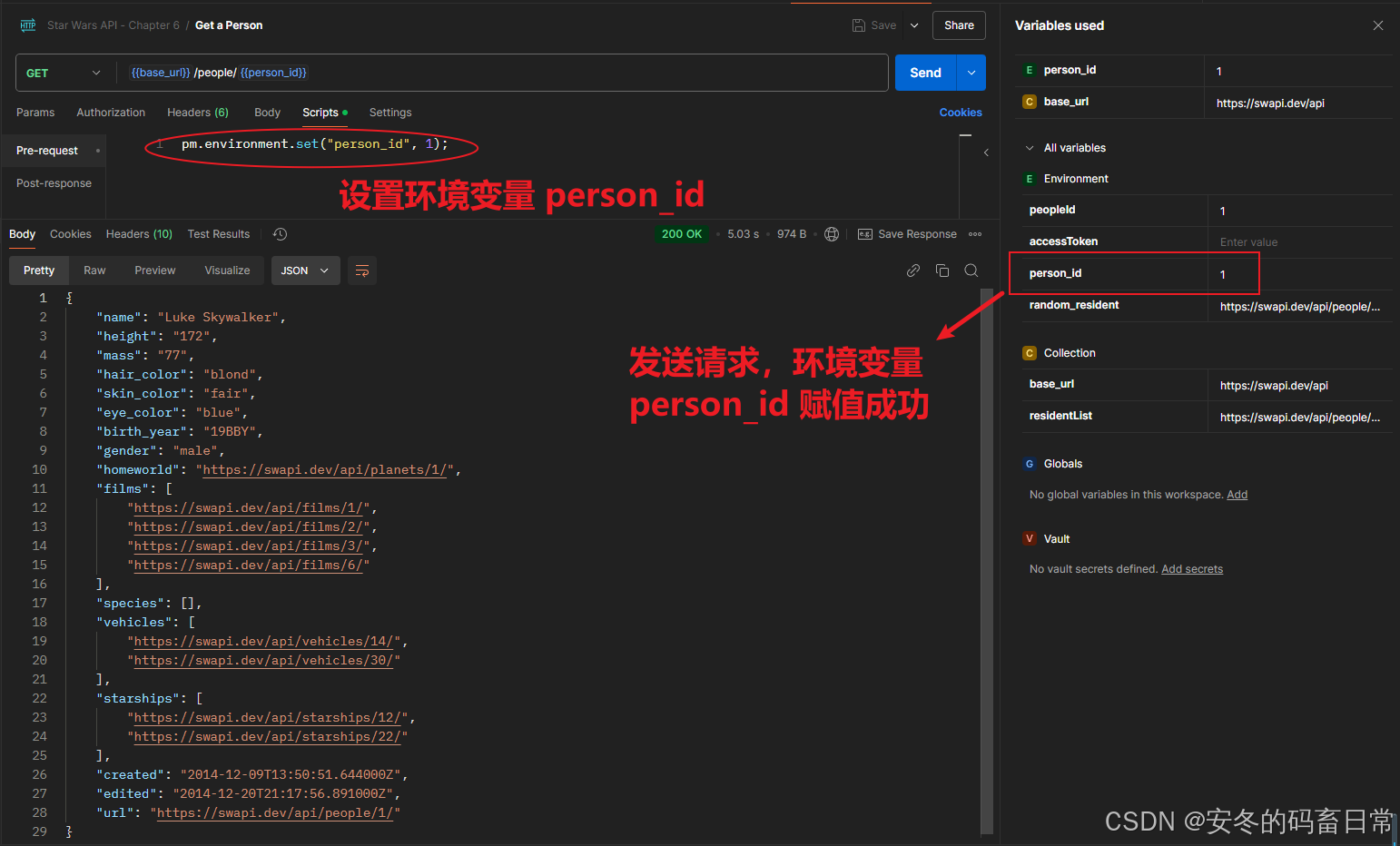Open the Cookies link
1400x846 pixels.
click(961, 113)
